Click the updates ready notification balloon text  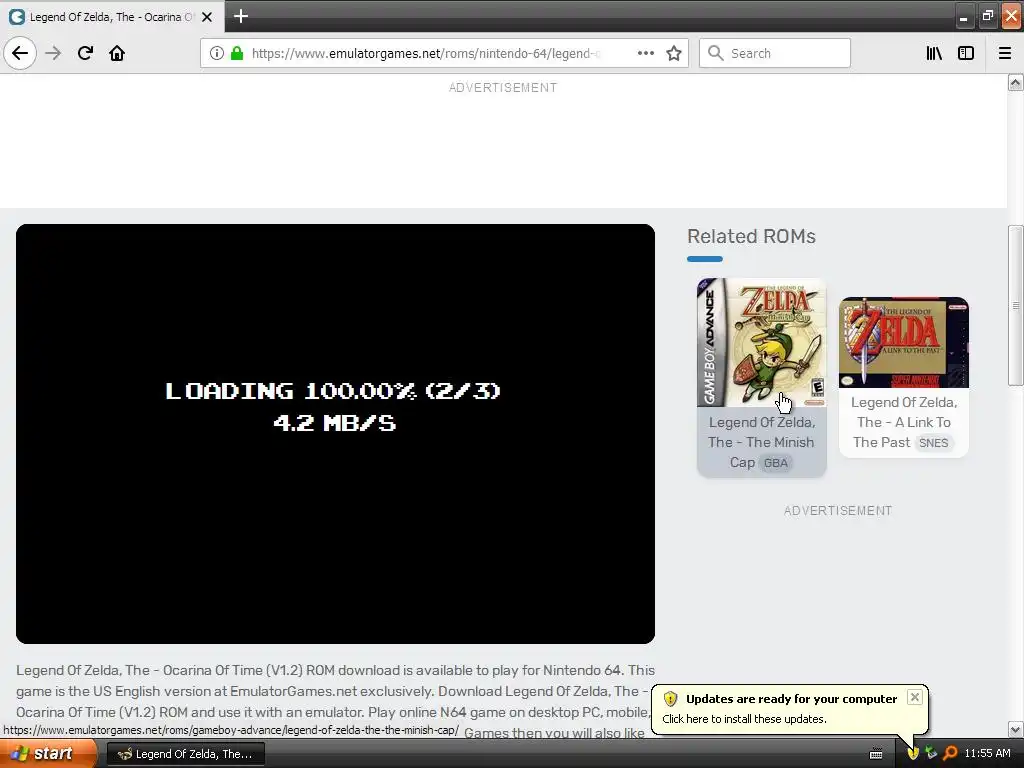[744, 719]
